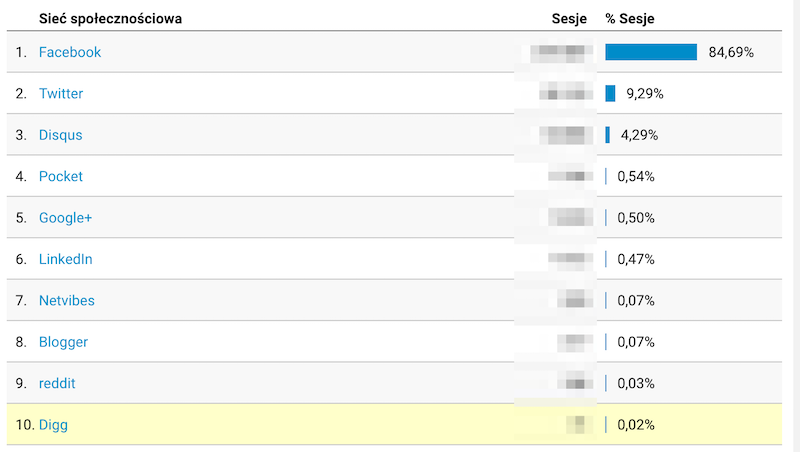Click the 0,02% value in Digg row
Viewport: 800px width, 452px height.
(636, 424)
